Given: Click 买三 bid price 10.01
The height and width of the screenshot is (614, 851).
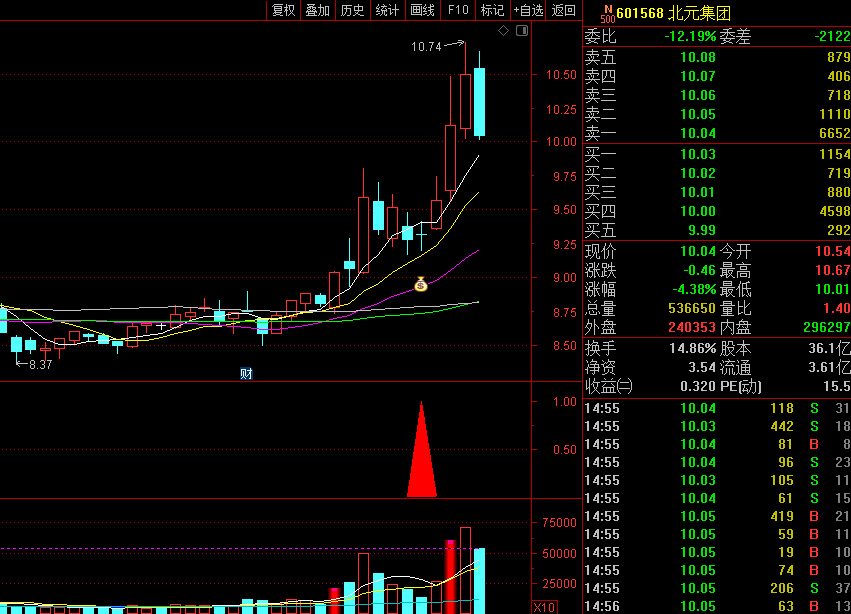Looking at the screenshot, I should click(697, 192).
